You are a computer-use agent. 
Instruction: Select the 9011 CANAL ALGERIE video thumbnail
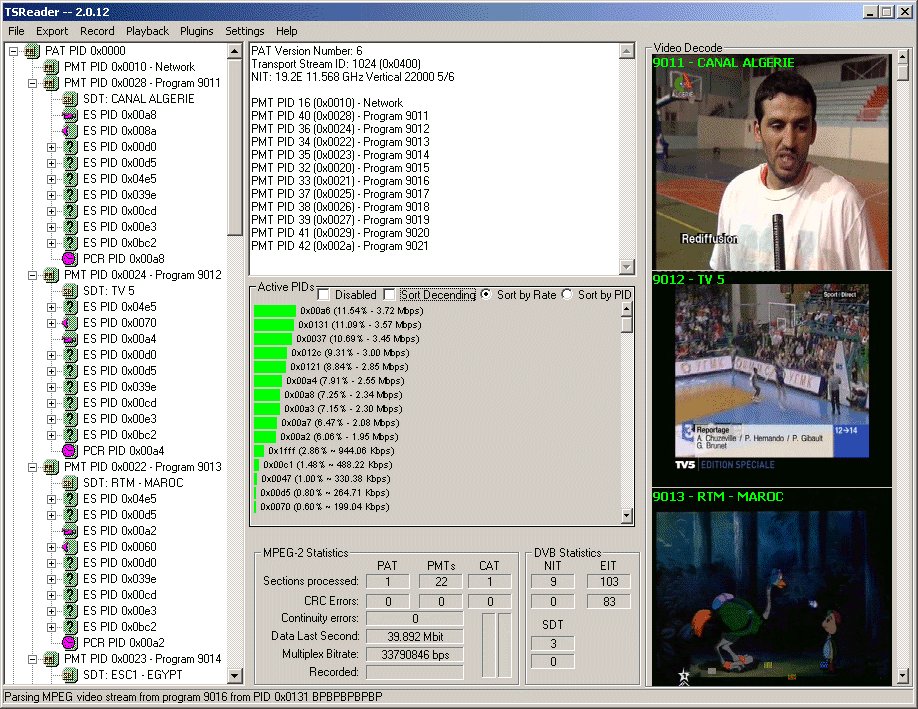[x=772, y=162]
